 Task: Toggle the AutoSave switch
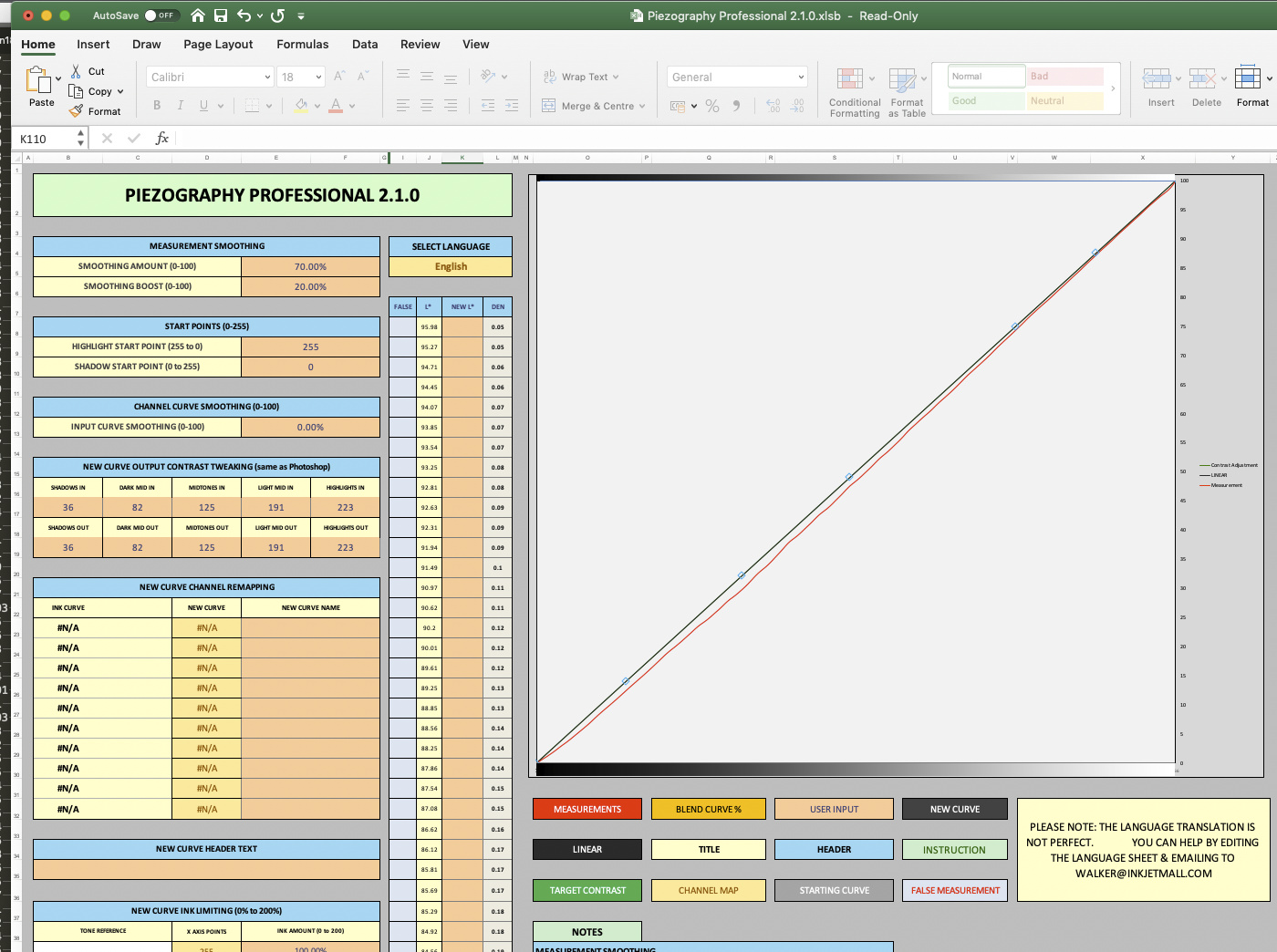click(x=161, y=16)
